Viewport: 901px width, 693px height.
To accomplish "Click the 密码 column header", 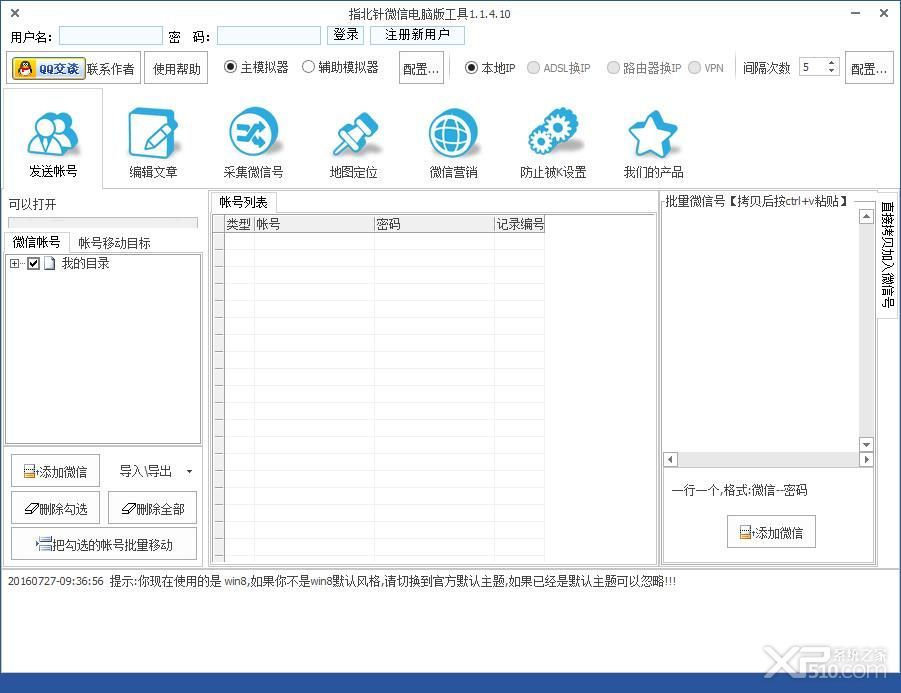I will click(434, 224).
